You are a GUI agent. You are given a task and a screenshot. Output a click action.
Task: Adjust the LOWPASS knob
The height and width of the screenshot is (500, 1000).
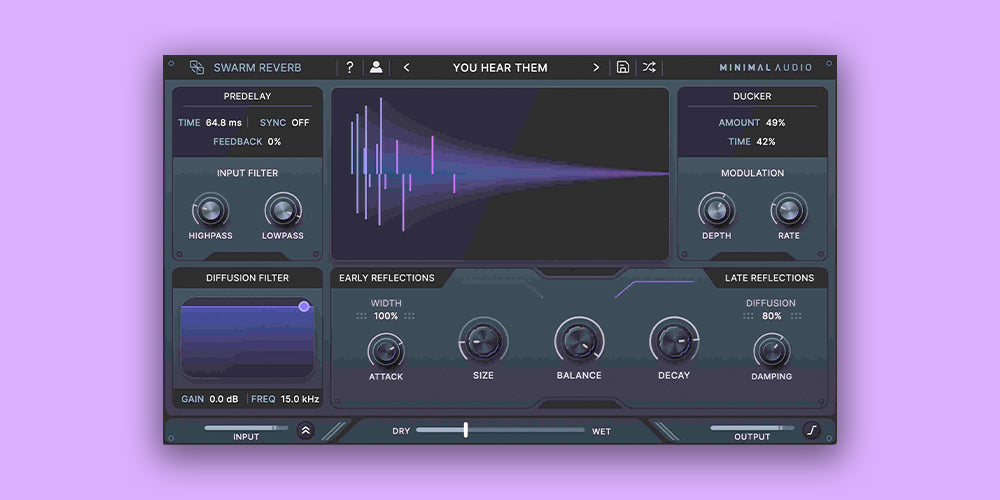tap(283, 210)
